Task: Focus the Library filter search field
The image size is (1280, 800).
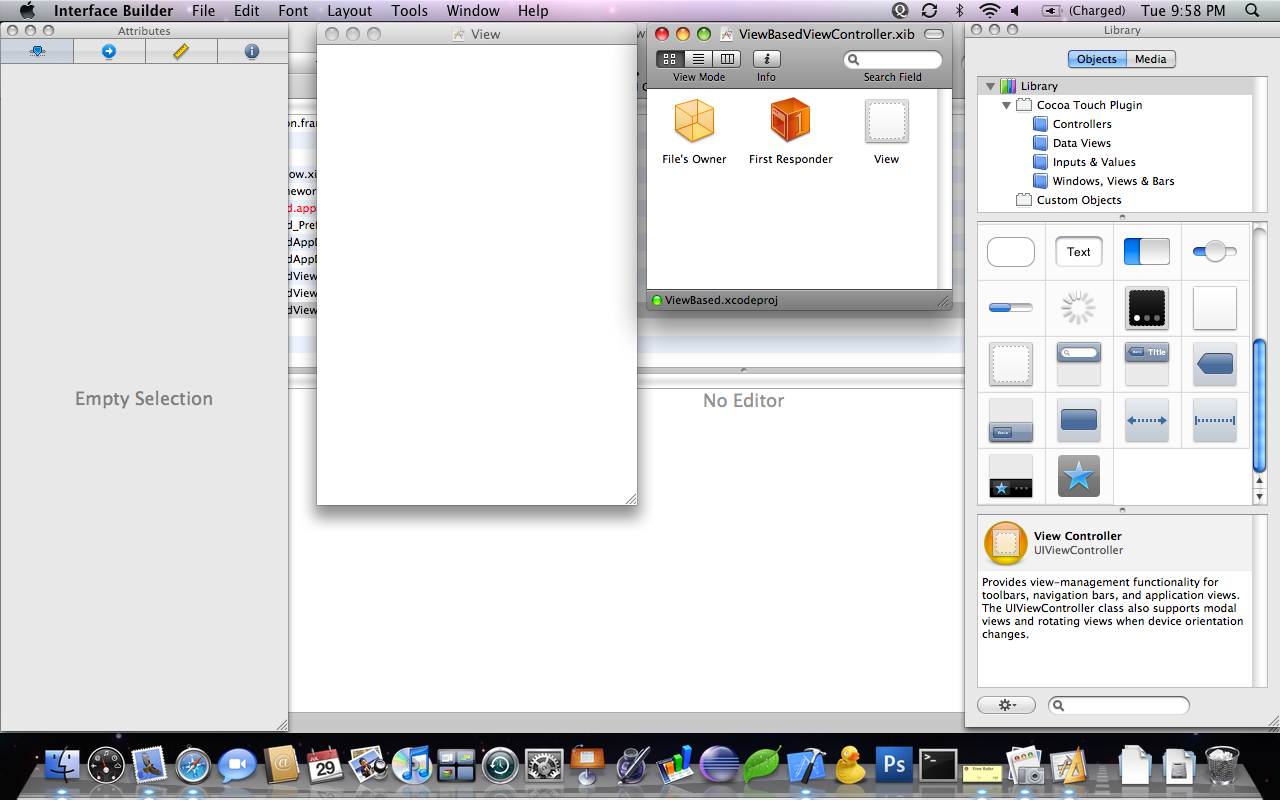Action: [1119, 706]
